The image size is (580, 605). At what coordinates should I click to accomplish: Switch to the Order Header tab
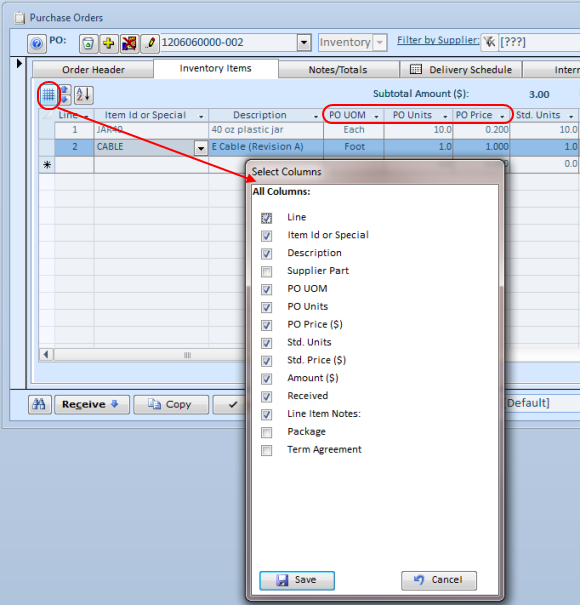pos(93,70)
